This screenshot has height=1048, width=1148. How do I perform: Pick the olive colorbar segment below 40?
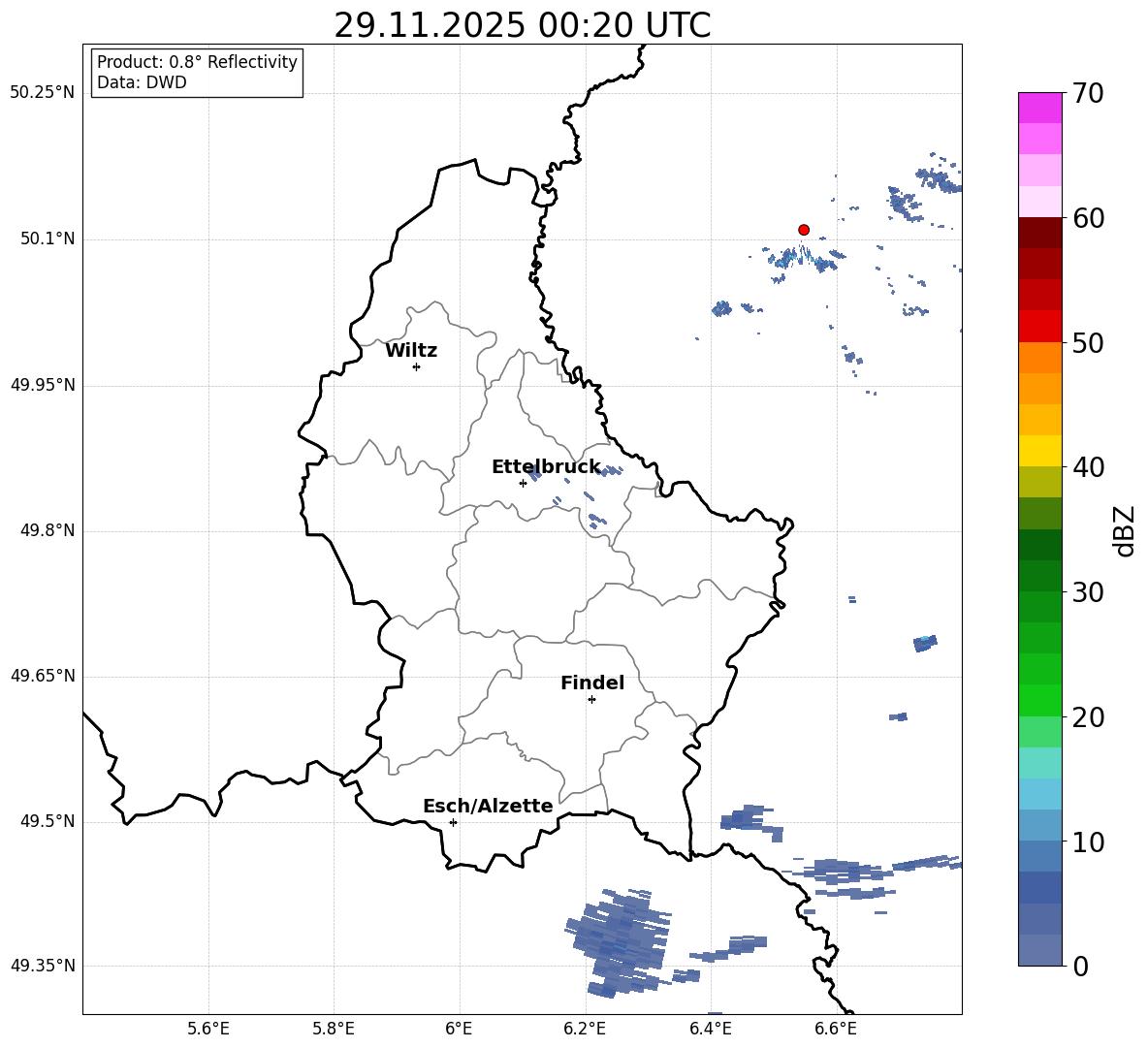point(1040,482)
